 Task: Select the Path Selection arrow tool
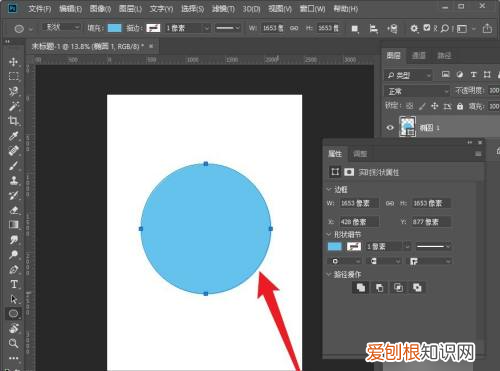[x=13, y=299]
